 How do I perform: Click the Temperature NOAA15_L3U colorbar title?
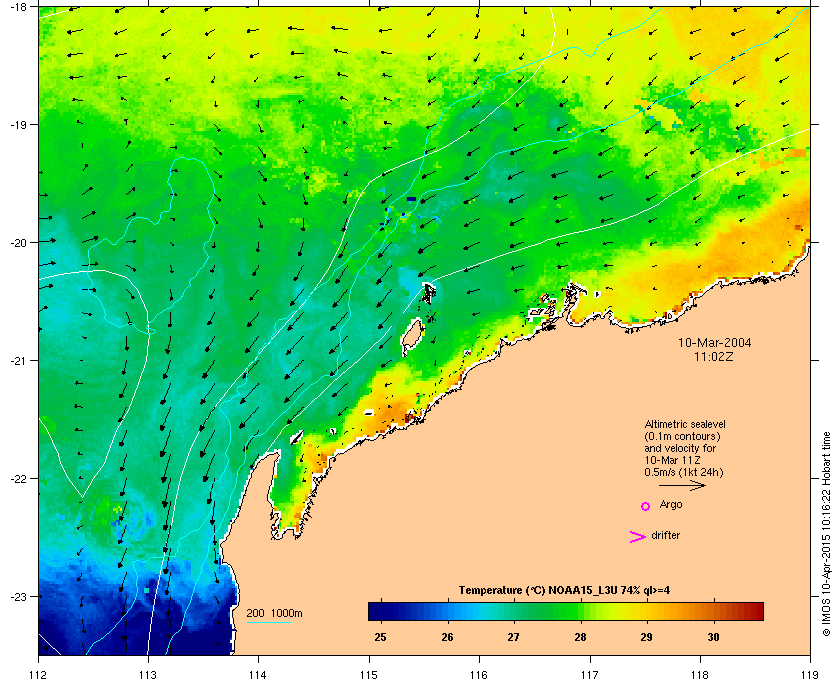pos(564,591)
